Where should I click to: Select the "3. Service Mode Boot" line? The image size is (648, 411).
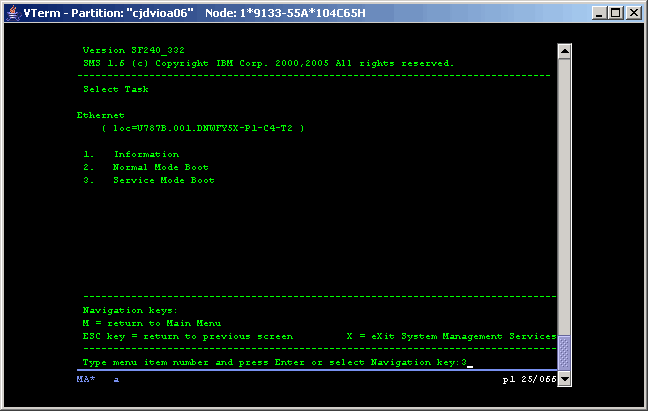[x=148, y=180]
